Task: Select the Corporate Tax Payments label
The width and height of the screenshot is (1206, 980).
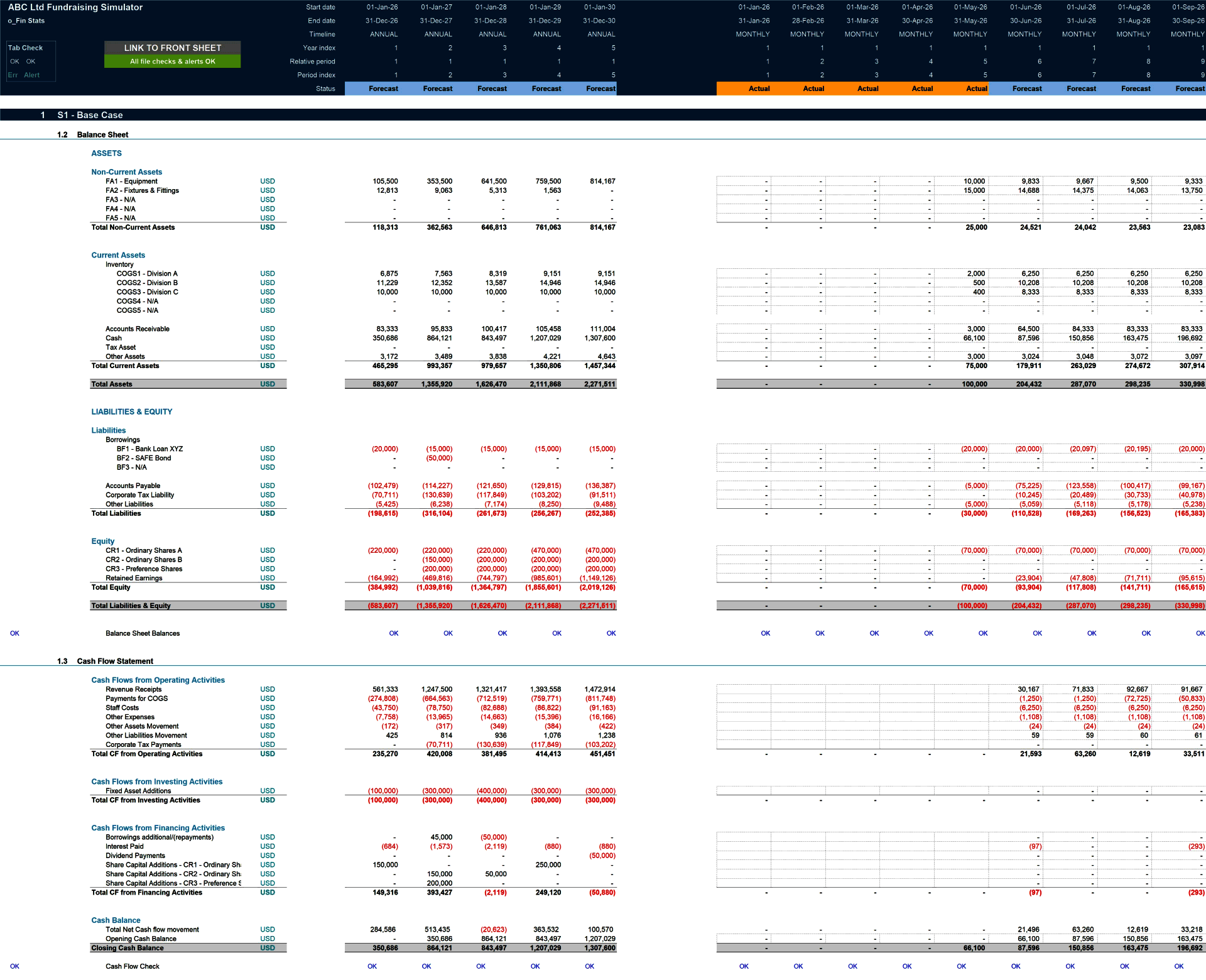Action: [x=143, y=745]
